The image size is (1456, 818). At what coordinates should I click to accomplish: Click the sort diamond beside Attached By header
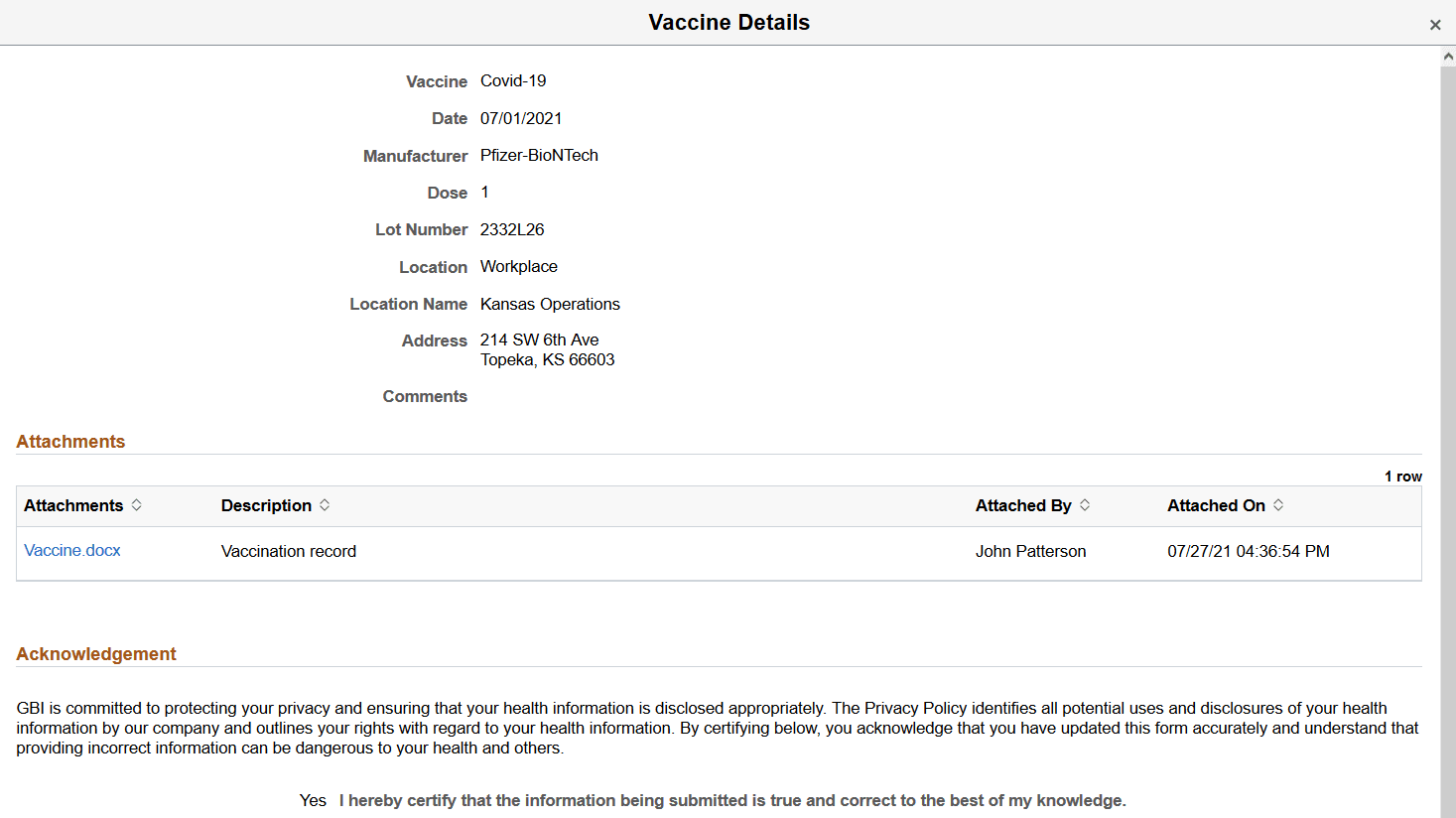coord(1087,505)
